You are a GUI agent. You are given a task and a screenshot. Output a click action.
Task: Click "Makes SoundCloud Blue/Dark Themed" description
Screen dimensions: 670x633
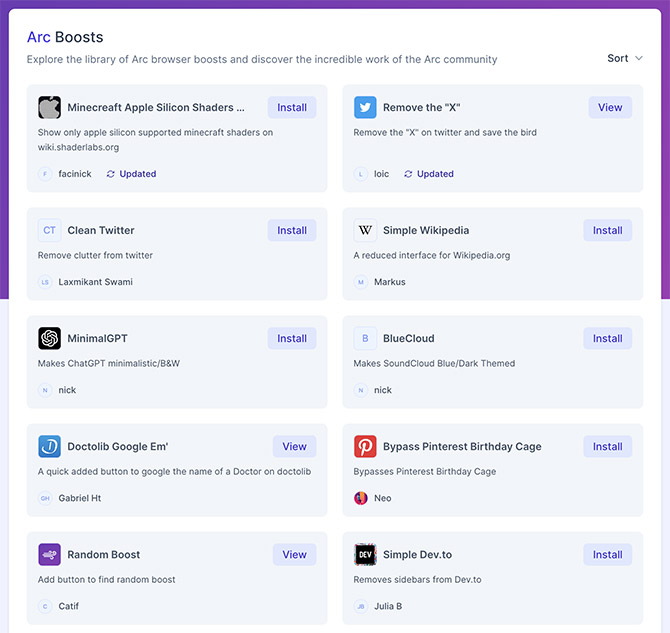(x=434, y=364)
